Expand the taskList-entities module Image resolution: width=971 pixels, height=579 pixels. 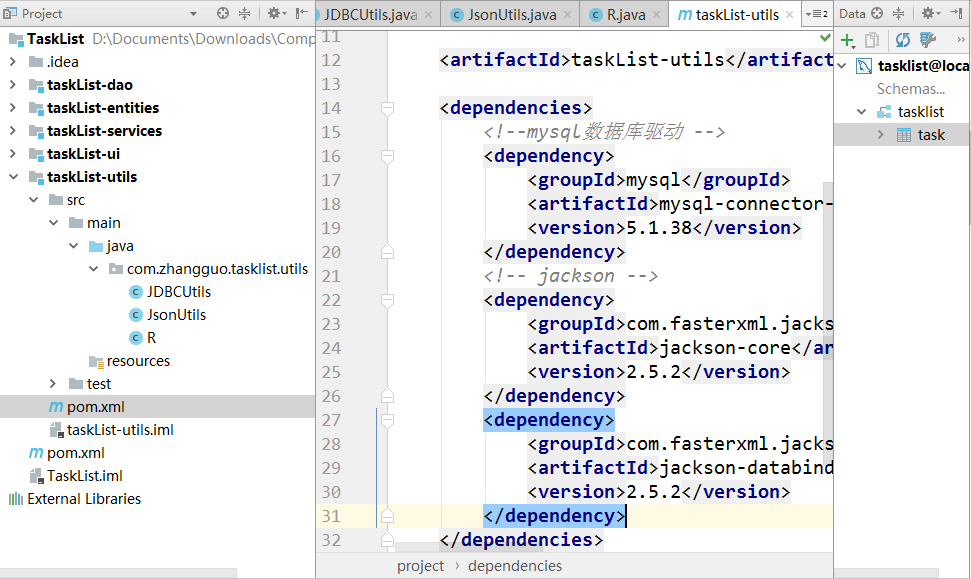click(x=13, y=107)
